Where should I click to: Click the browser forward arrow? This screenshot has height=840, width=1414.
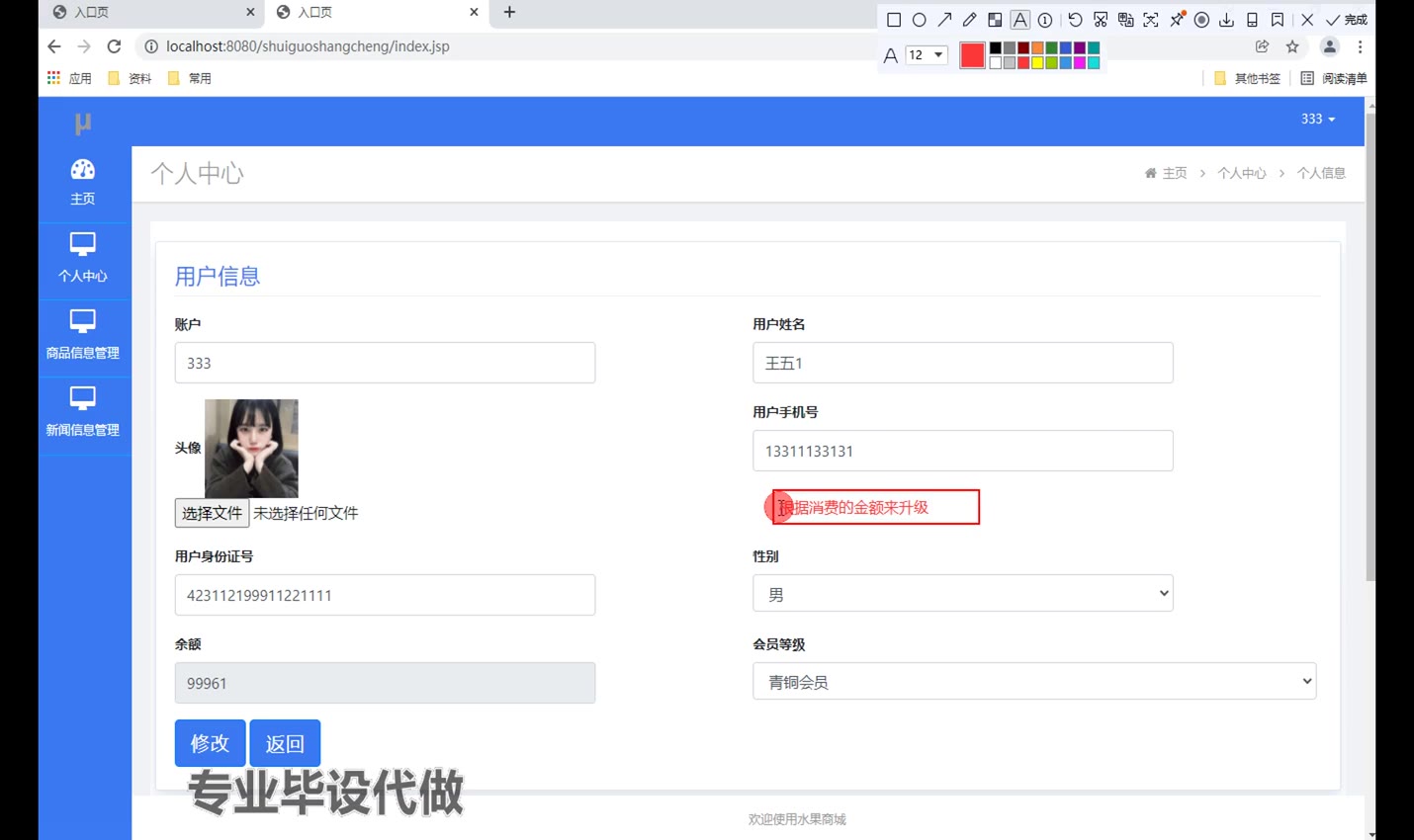tap(84, 46)
